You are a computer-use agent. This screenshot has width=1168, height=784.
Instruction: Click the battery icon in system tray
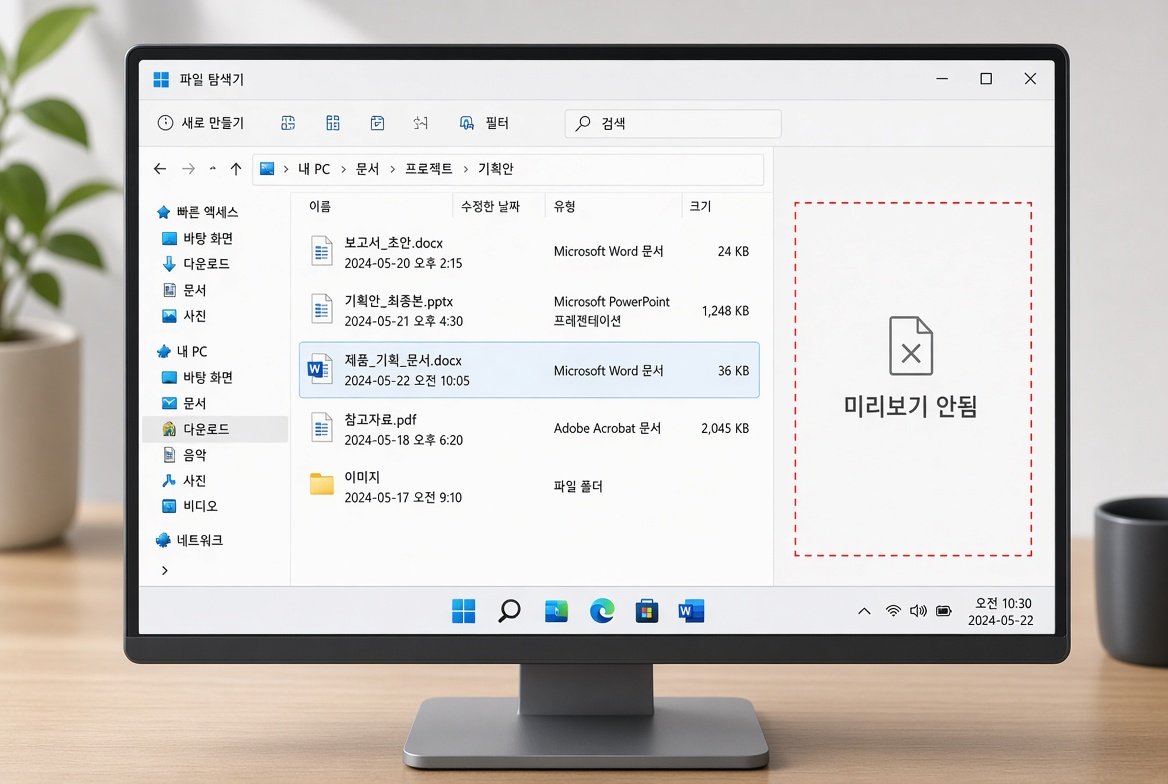coord(944,611)
